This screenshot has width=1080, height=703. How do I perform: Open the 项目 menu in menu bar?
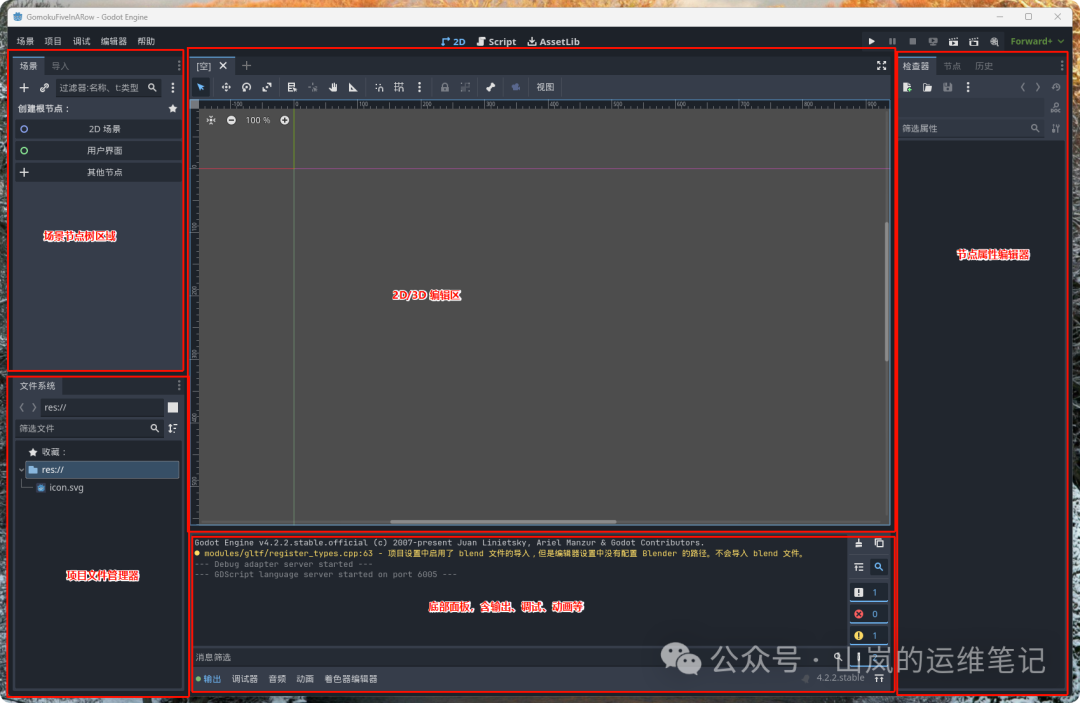[x=53, y=42]
